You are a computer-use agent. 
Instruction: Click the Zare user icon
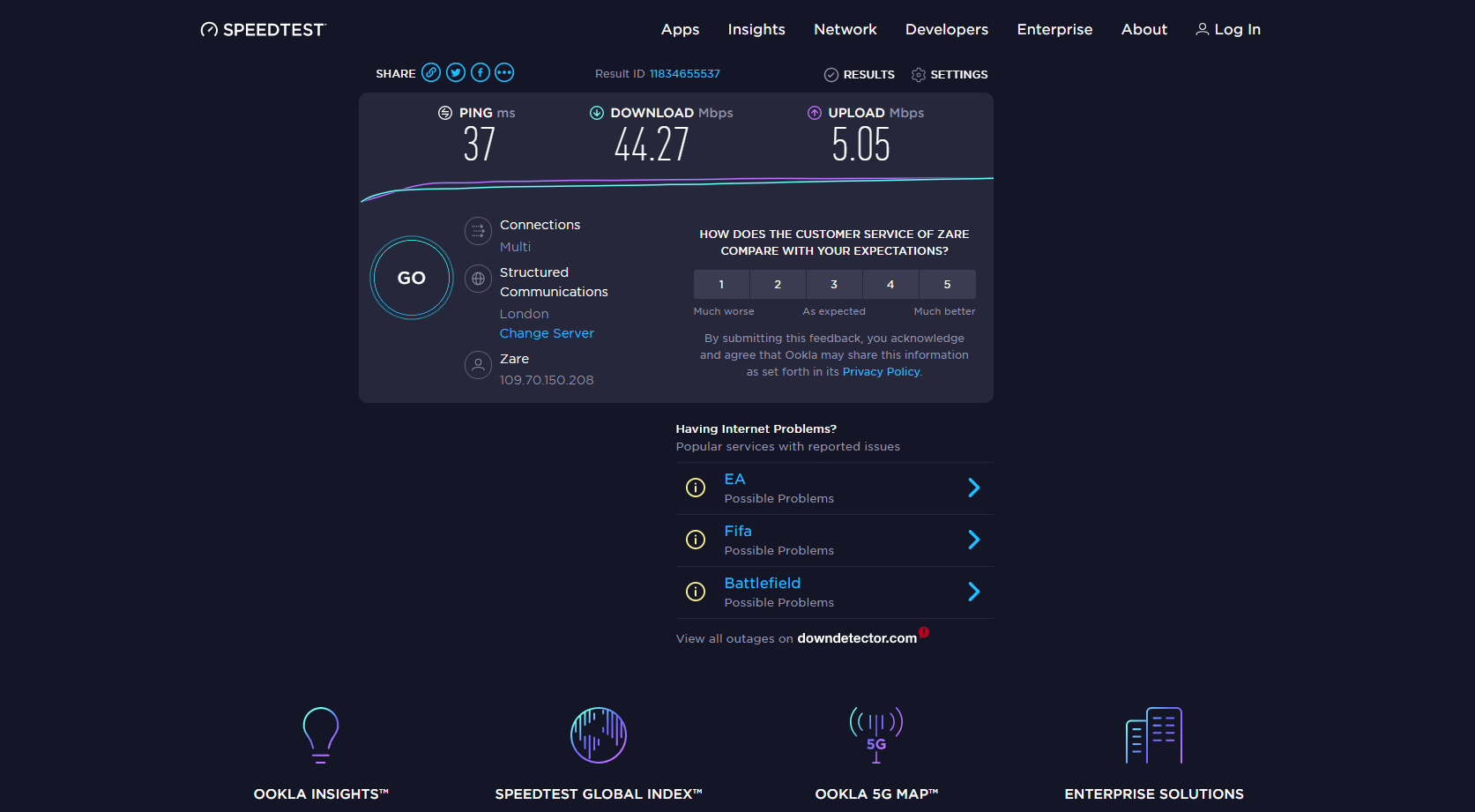click(x=478, y=365)
